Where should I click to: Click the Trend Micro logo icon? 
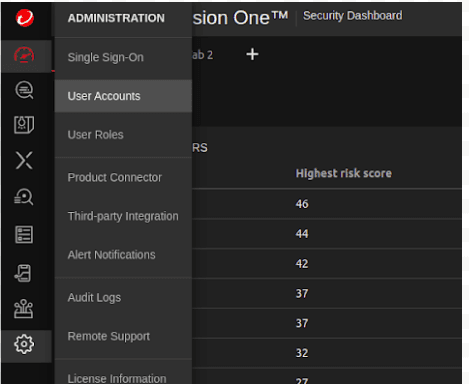[25, 18]
